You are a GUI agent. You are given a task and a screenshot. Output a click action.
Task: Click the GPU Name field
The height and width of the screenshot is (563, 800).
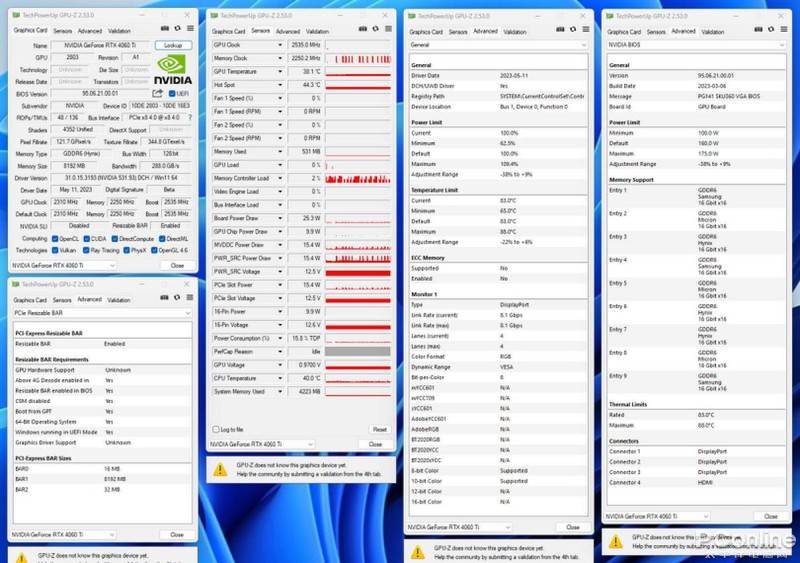pyautogui.click(x=101, y=45)
